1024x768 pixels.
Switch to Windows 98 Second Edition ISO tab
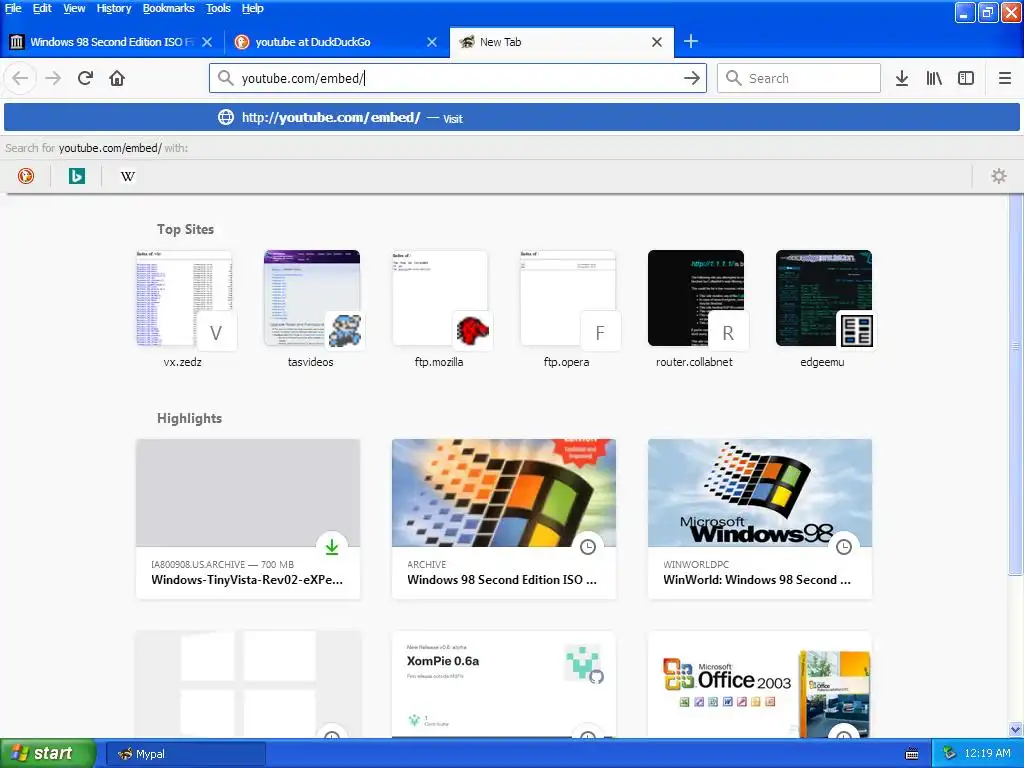point(112,42)
